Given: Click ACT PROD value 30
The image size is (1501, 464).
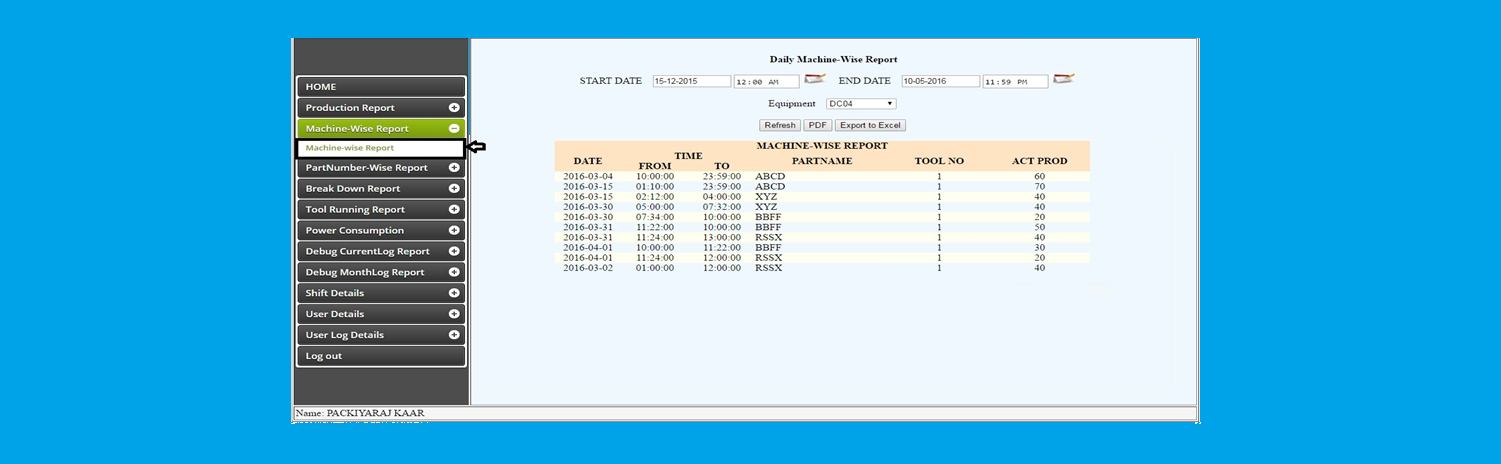Looking at the screenshot, I should [x=1040, y=248].
